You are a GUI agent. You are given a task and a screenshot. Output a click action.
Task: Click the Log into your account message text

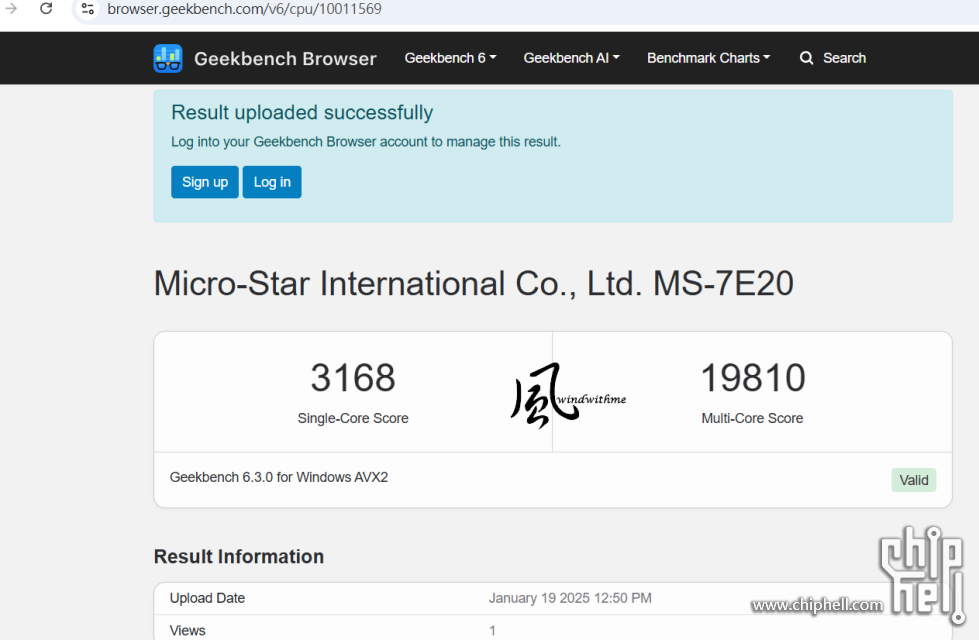pos(366,142)
